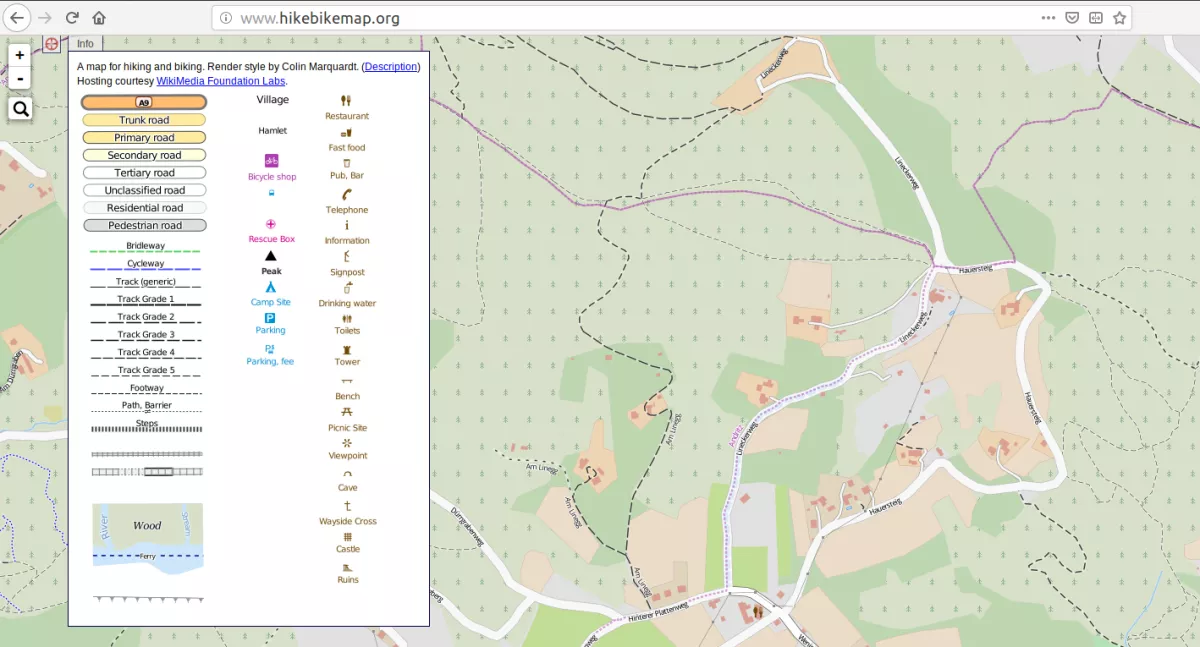Bookmark the page with the star icon
Screen dimensions: 1200x647
pyautogui.click(x=1119, y=17)
